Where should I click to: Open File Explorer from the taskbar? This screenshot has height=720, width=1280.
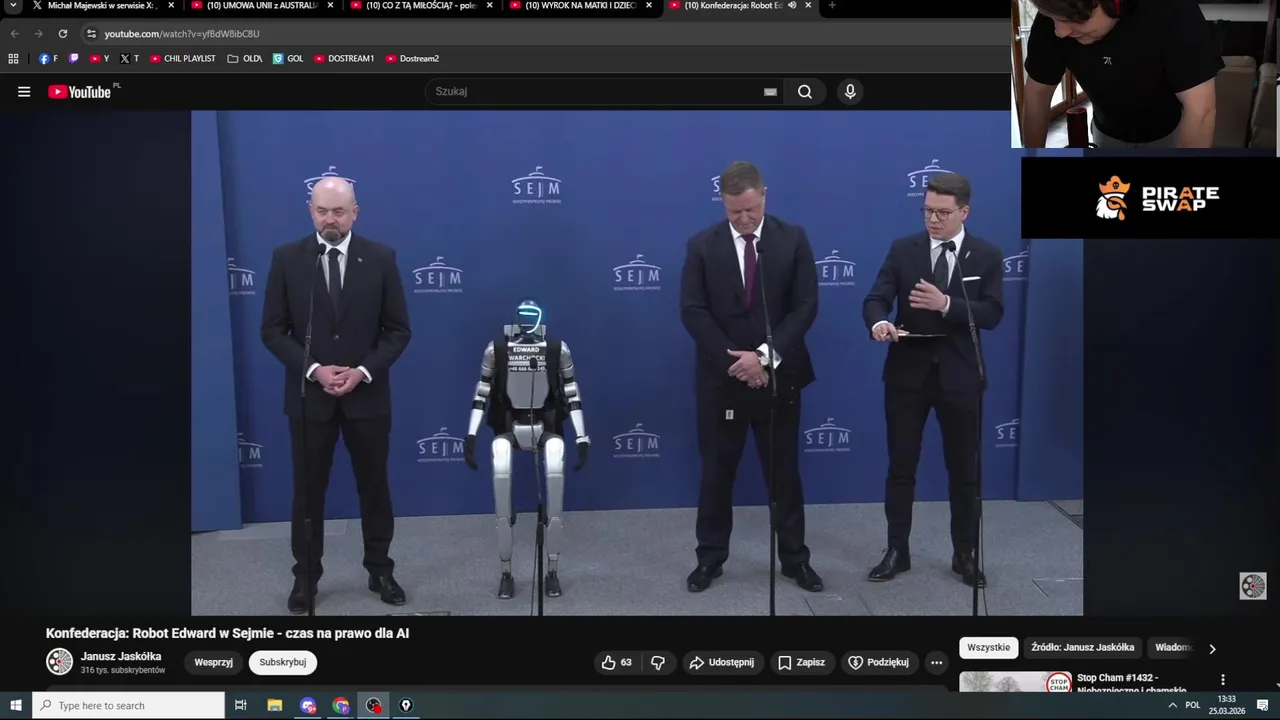pyautogui.click(x=275, y=705)
